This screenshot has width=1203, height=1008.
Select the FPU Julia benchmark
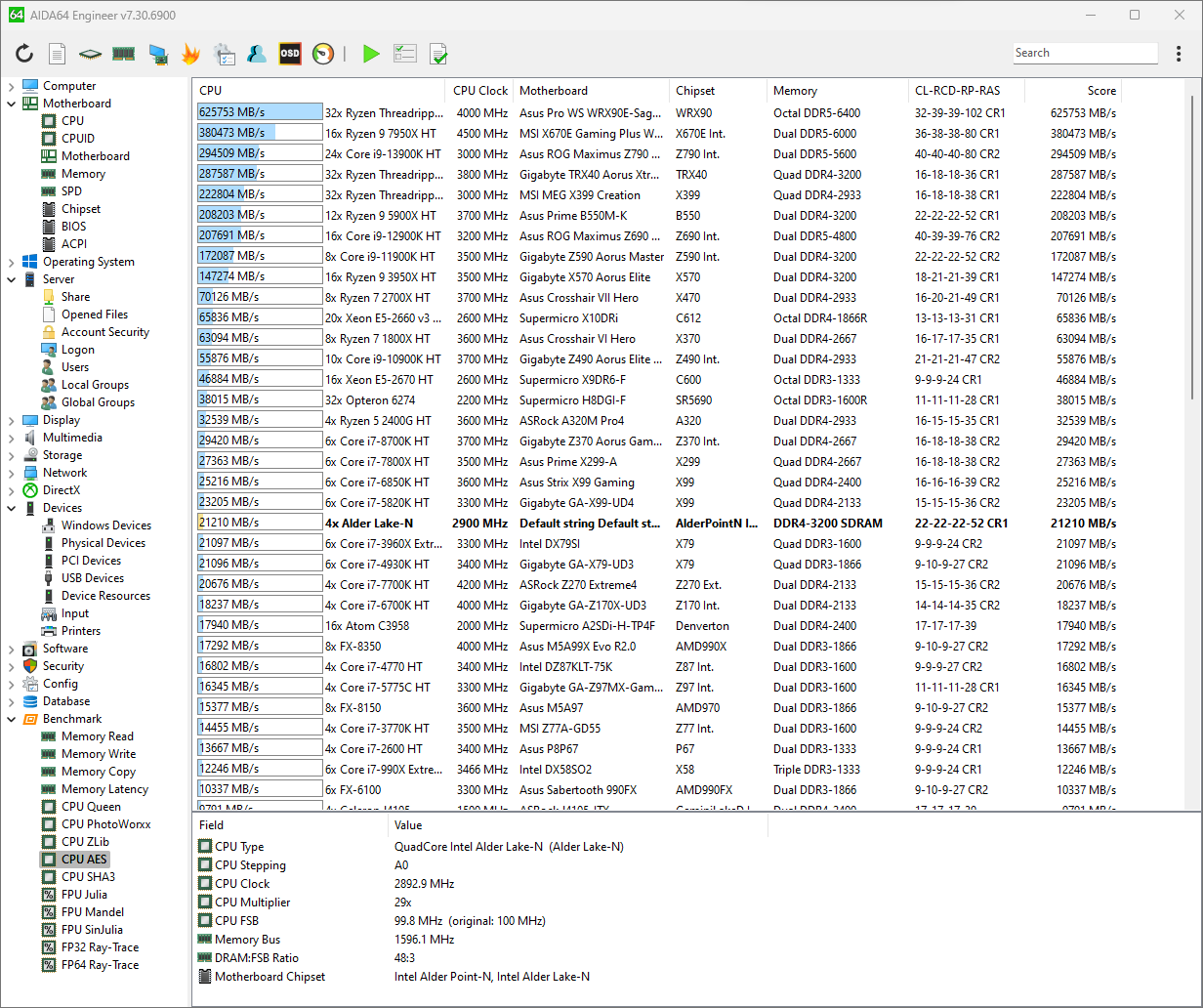84,895
